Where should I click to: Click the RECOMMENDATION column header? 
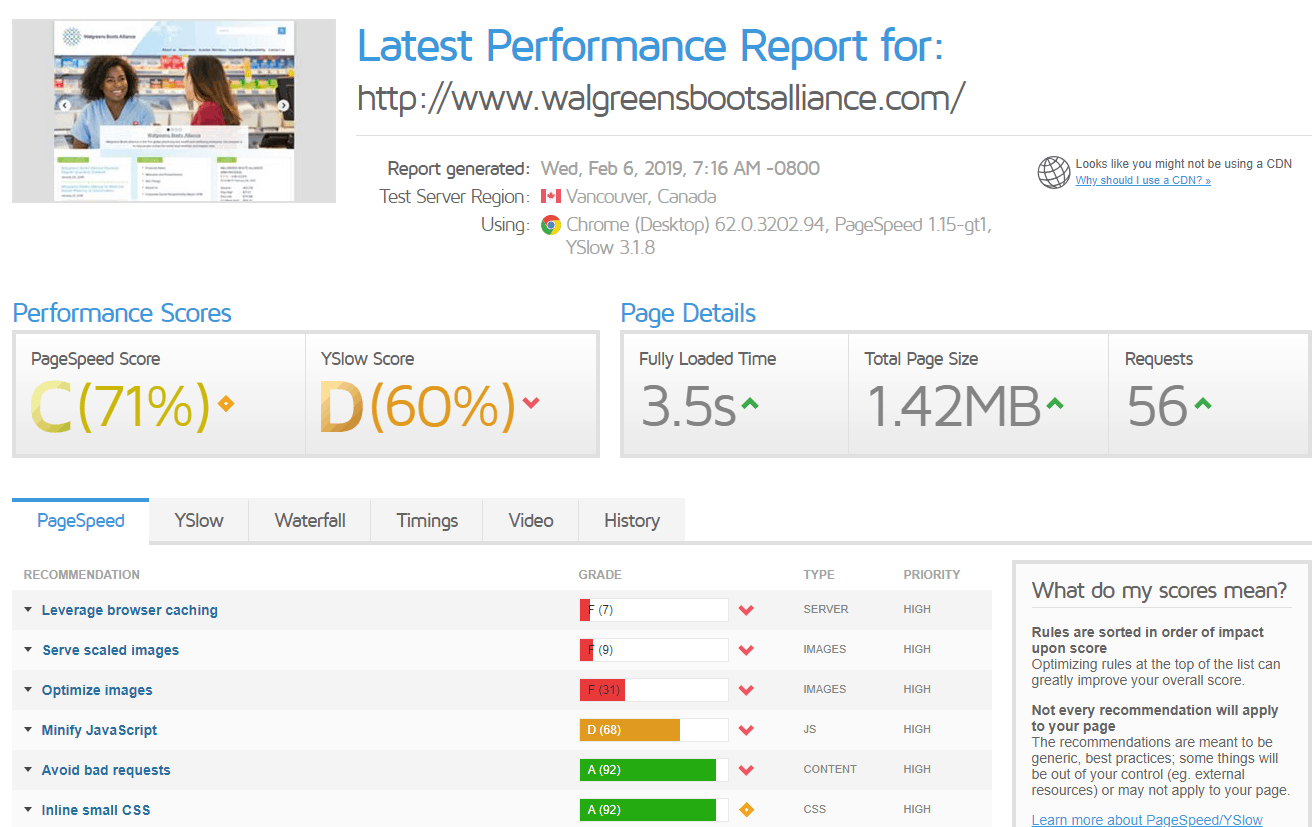pos(82,575)
